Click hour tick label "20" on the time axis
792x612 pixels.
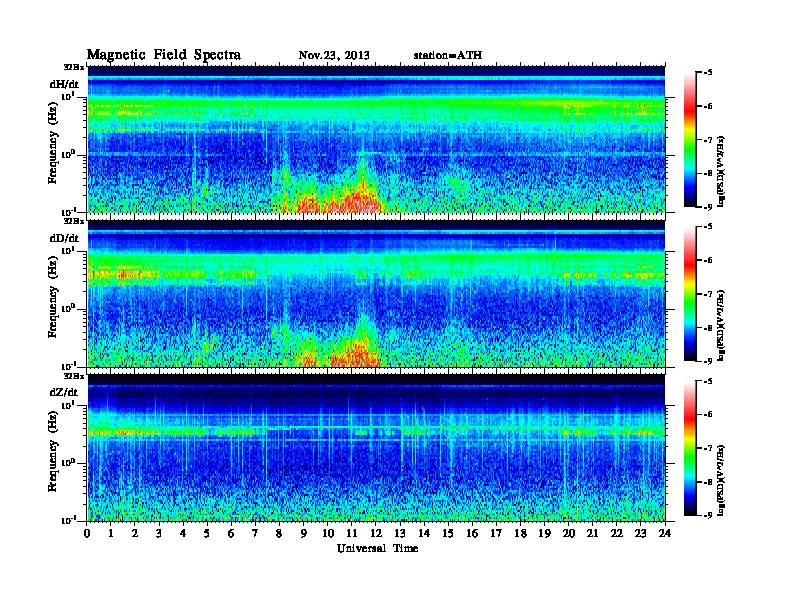[568, 534]
